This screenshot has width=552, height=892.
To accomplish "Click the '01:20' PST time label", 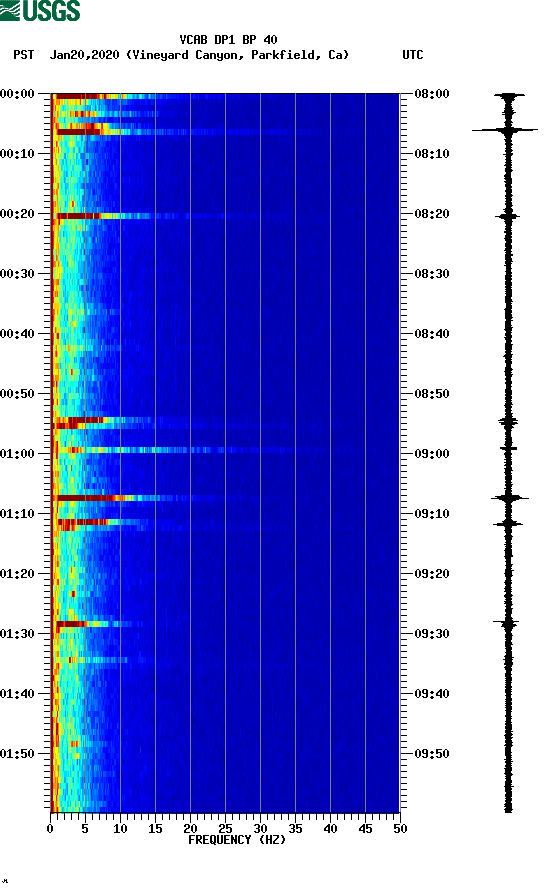I will coord(18,574).
